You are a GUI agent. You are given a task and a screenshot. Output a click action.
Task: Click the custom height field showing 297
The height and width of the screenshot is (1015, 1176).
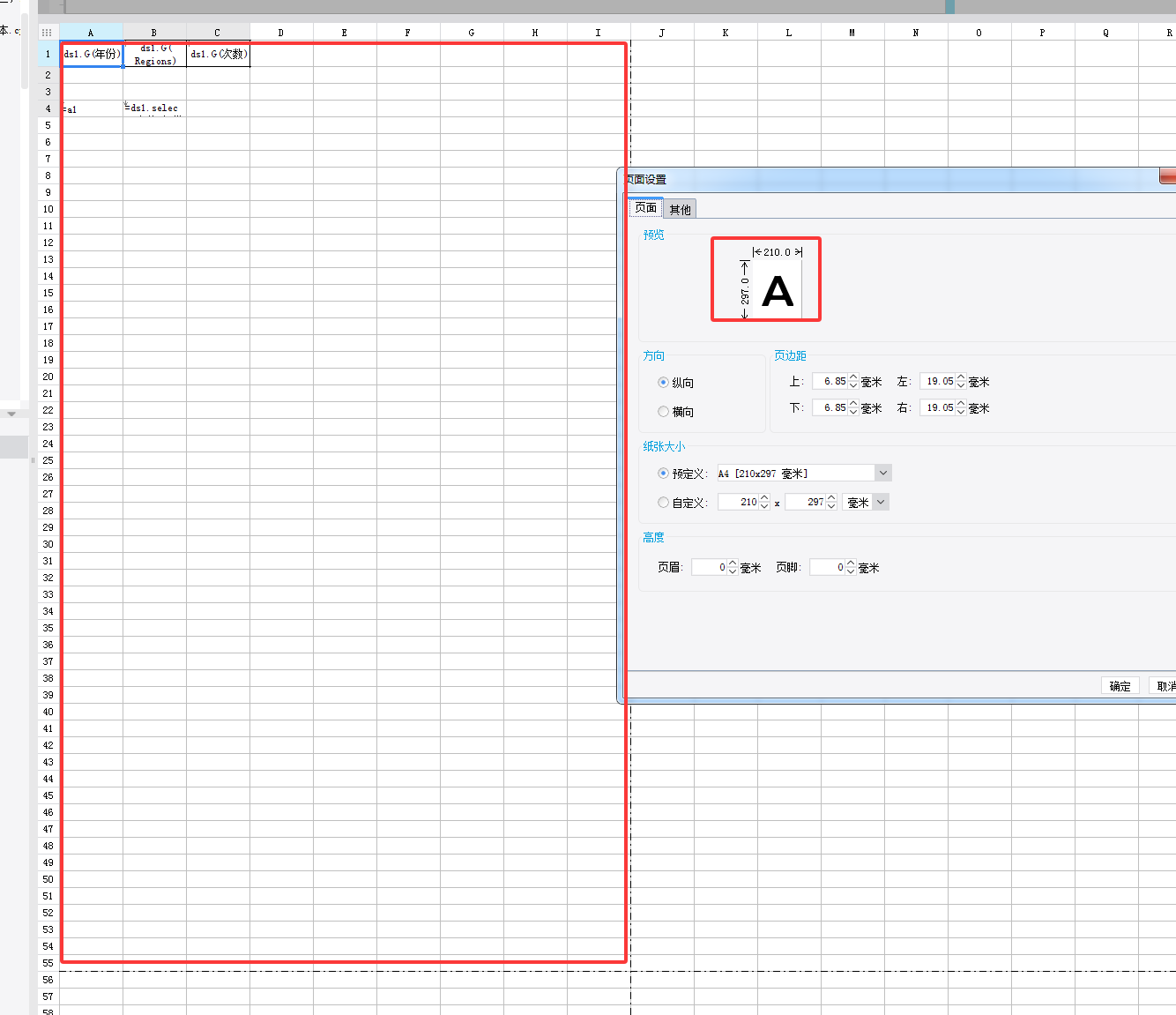click(805, 502)
